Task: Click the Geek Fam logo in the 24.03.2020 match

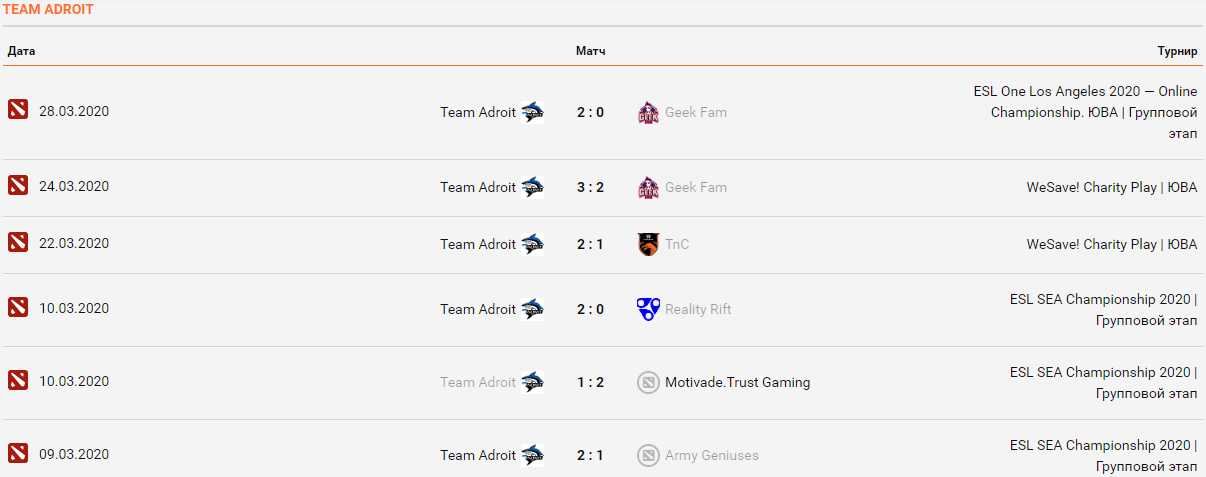Action: 648,187
